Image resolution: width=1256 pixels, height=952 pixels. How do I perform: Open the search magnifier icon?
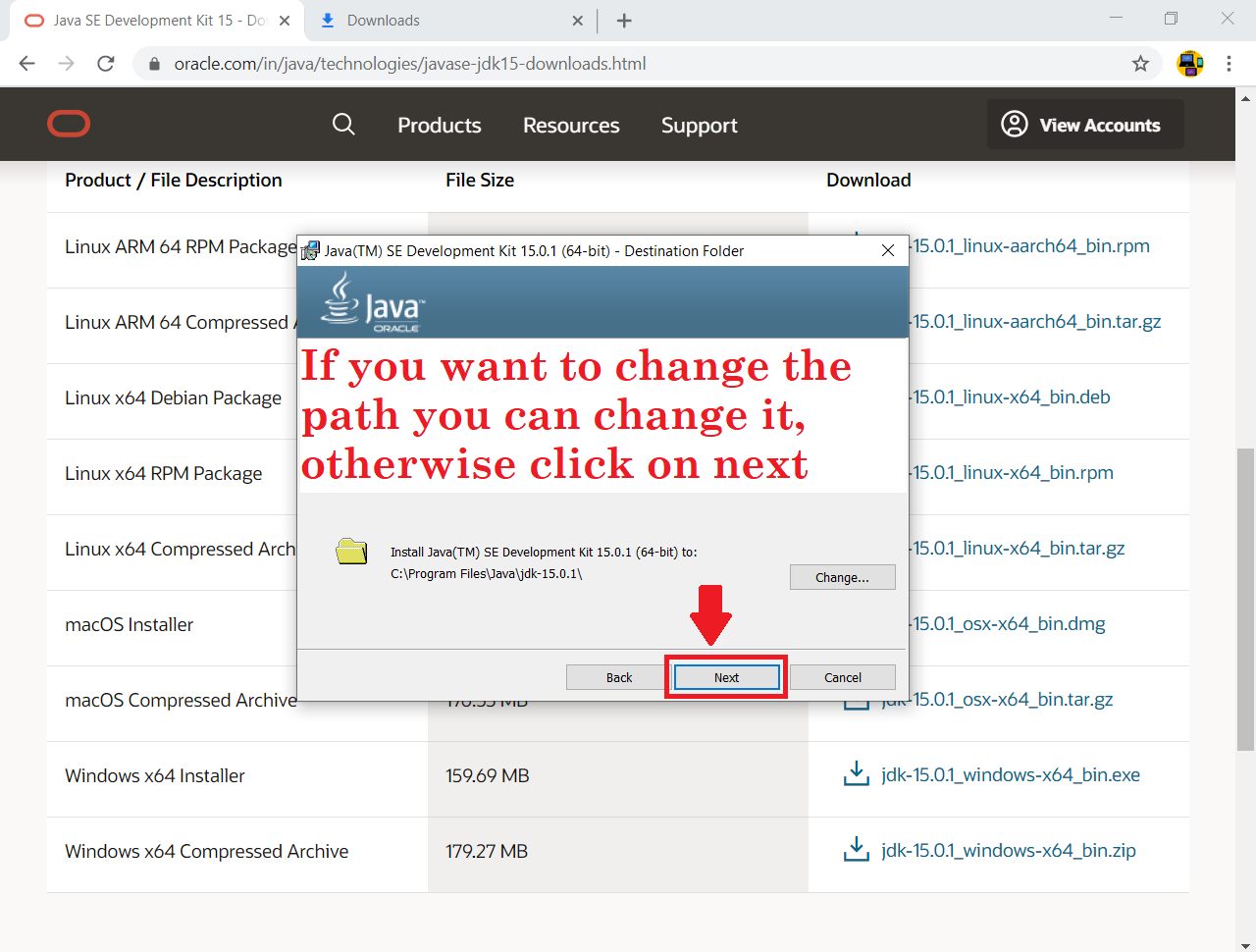click(x=343, y=124)
